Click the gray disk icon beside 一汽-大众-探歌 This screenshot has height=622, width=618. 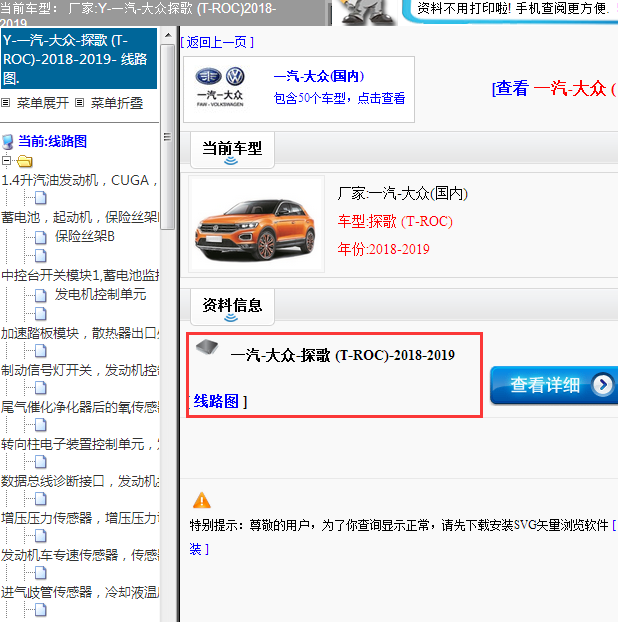tap(207, 346)
